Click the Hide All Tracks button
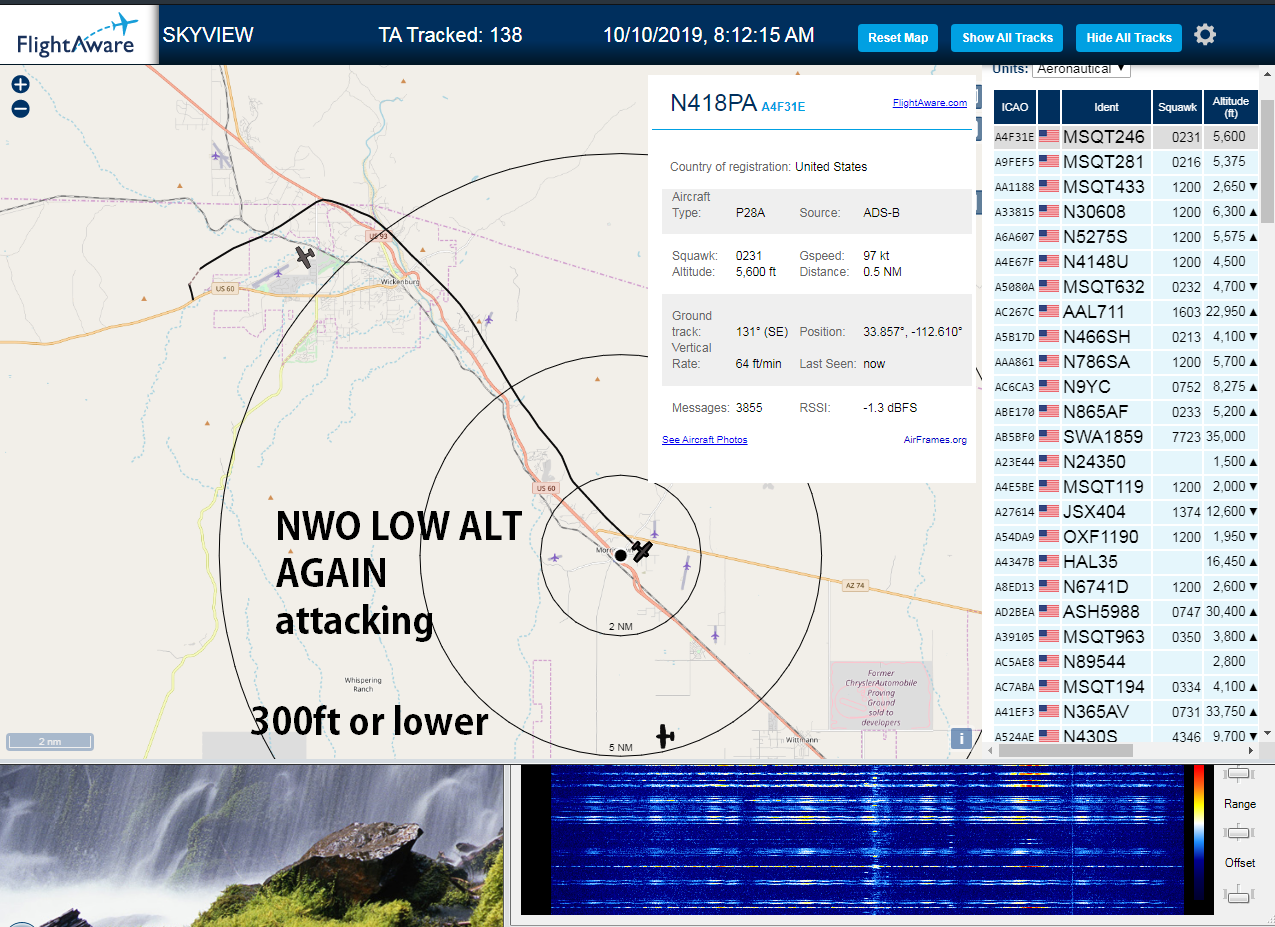 1129,38
